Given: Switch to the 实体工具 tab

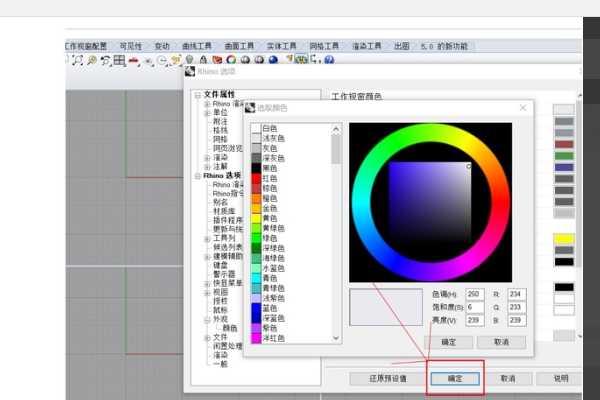Looking at the screenshot, I should (282, 46).
